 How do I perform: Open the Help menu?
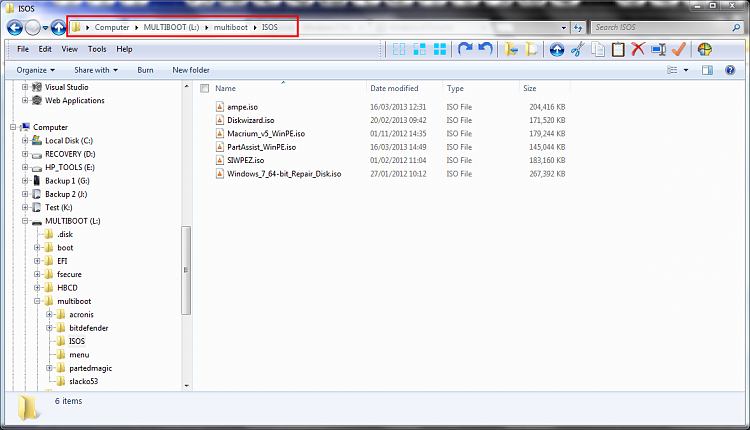(x=124, y=49)
